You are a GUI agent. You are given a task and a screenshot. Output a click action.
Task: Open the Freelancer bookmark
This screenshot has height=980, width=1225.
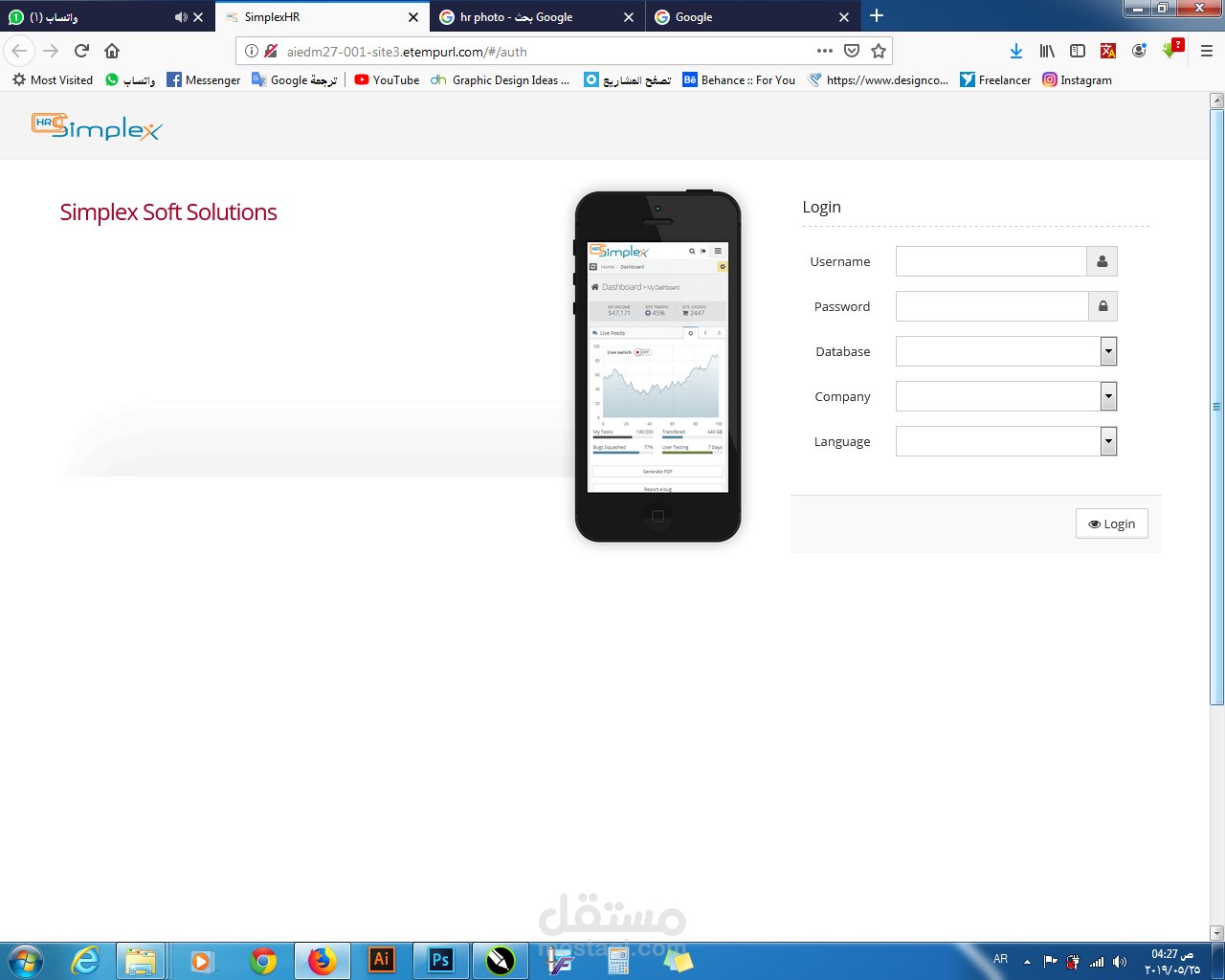(995, 80)
